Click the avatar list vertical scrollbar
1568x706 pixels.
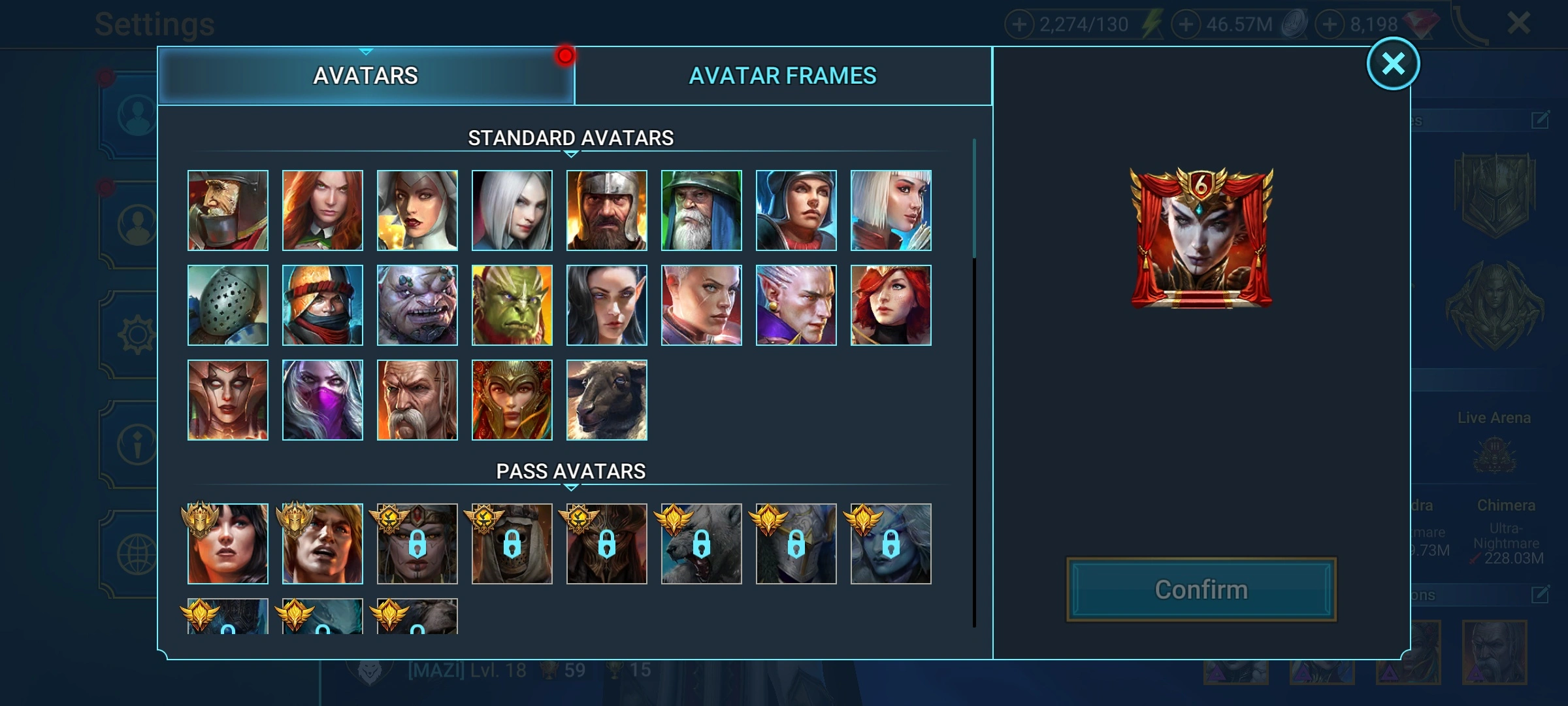tap(974, 382)
